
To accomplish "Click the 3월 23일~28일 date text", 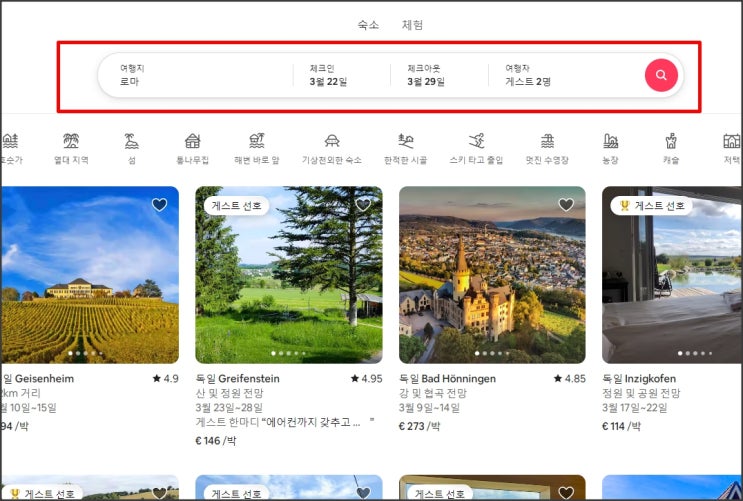I will (229, 408).
